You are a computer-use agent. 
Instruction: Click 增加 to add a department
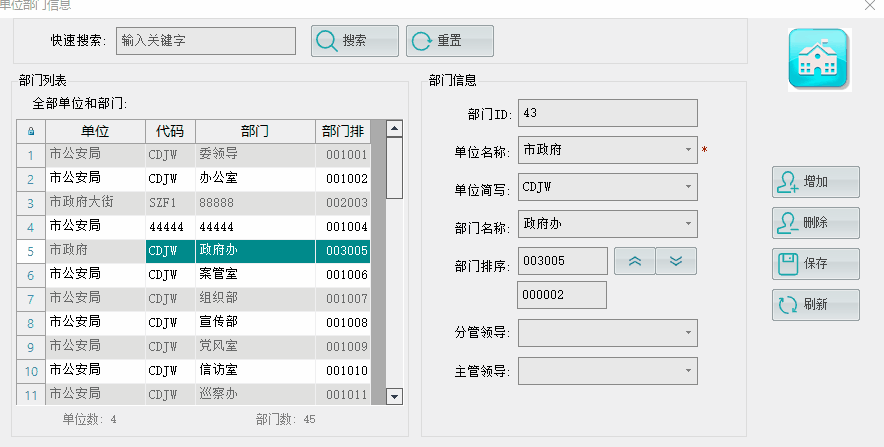click(815, 182)
